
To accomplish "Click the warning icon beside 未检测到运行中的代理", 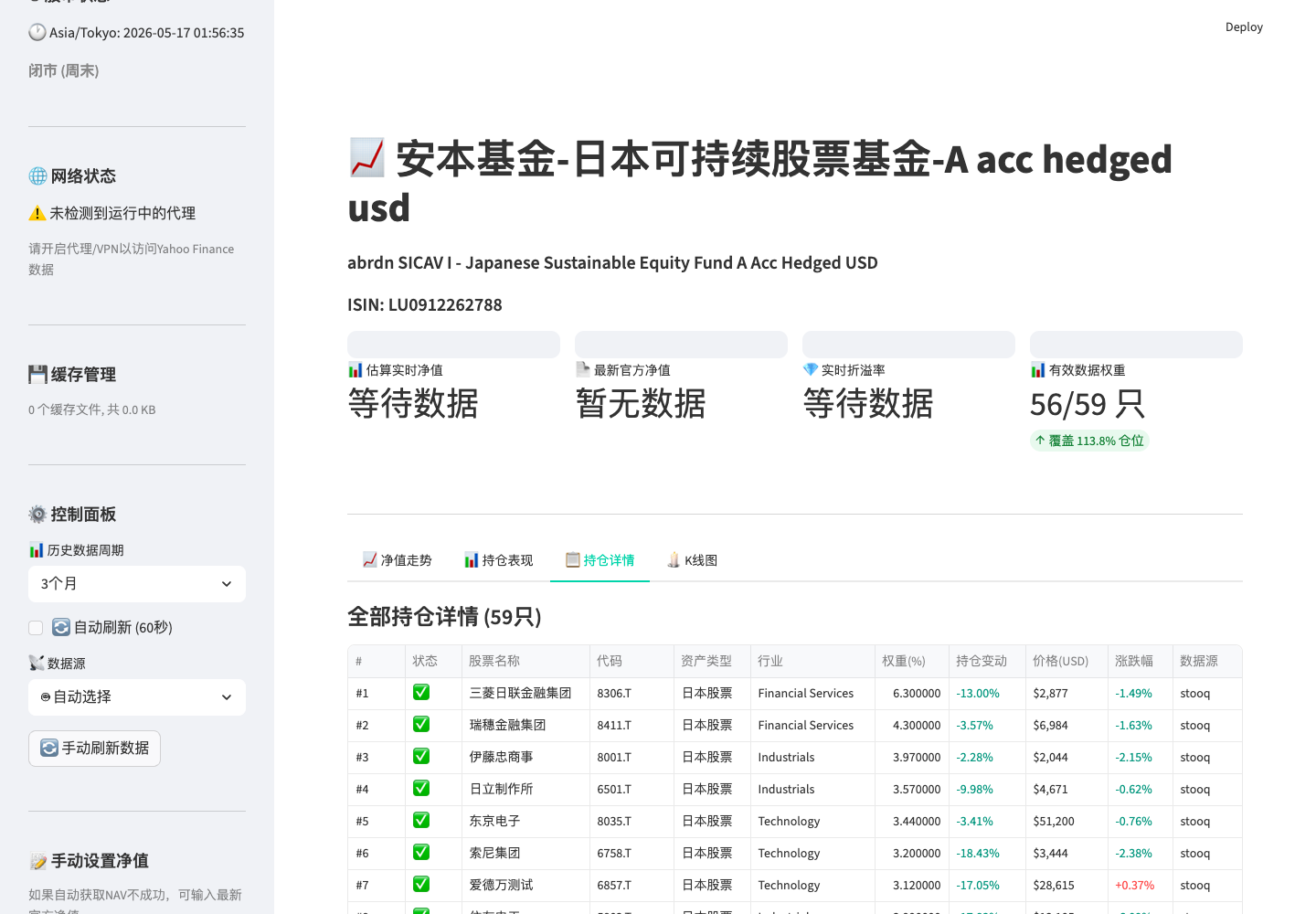I will coord(37,213).
